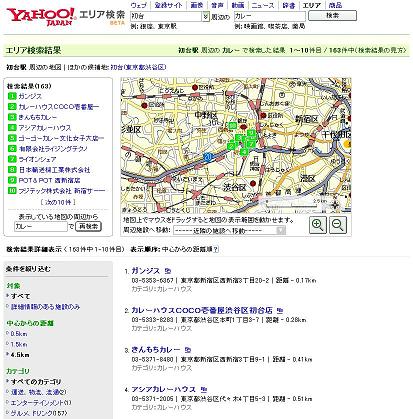Click the 再検索 button under results list
The height and width of the screenshot is (419, 413).
[88, 226]
